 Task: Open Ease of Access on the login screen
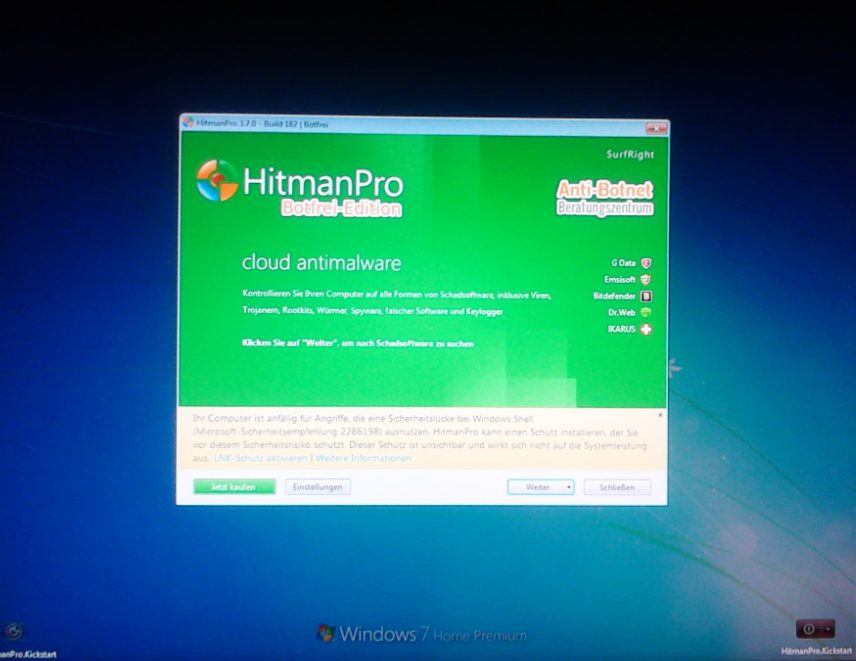click(x=13, y=632)
